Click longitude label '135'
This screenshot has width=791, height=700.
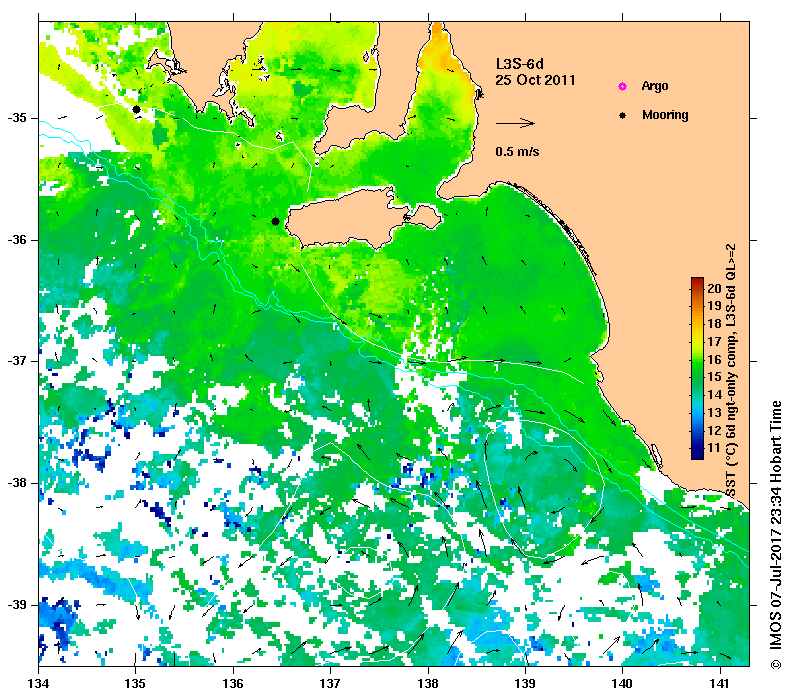click(135, 683)
